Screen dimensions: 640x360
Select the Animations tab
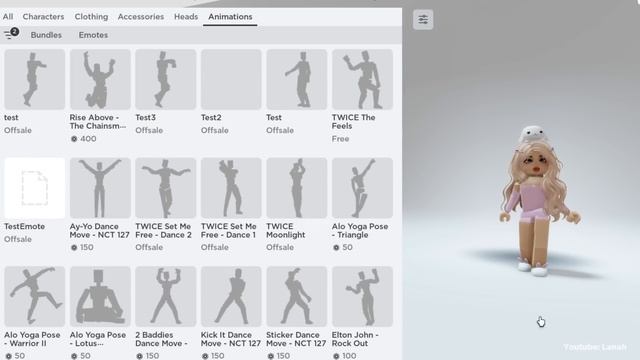[x=230, y=17]
